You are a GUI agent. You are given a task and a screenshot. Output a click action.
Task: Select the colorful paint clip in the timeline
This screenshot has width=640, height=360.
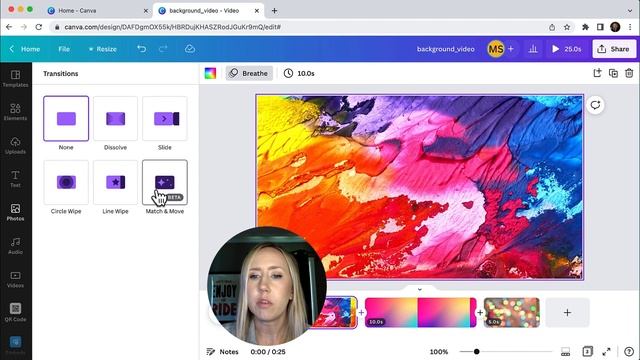pos(339,313)
